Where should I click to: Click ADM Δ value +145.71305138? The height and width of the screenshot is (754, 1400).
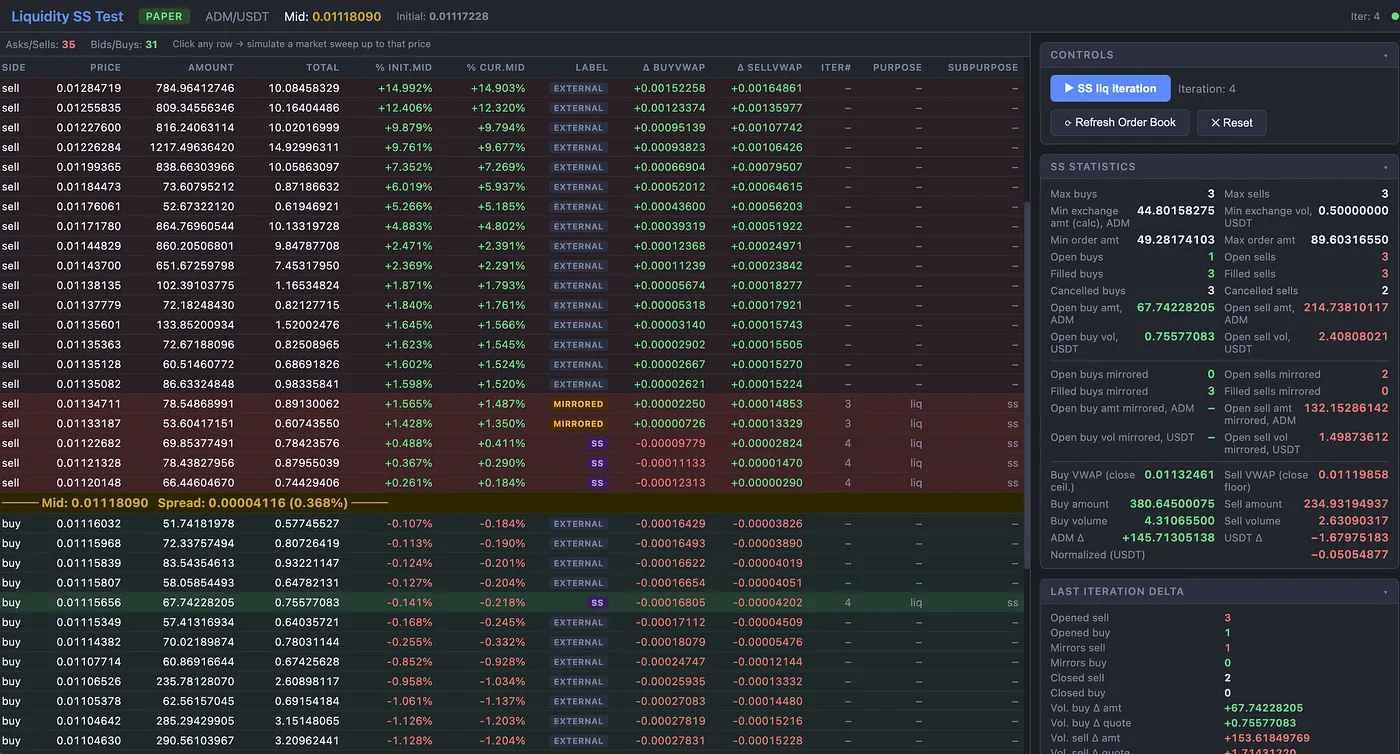[1169, 537]
